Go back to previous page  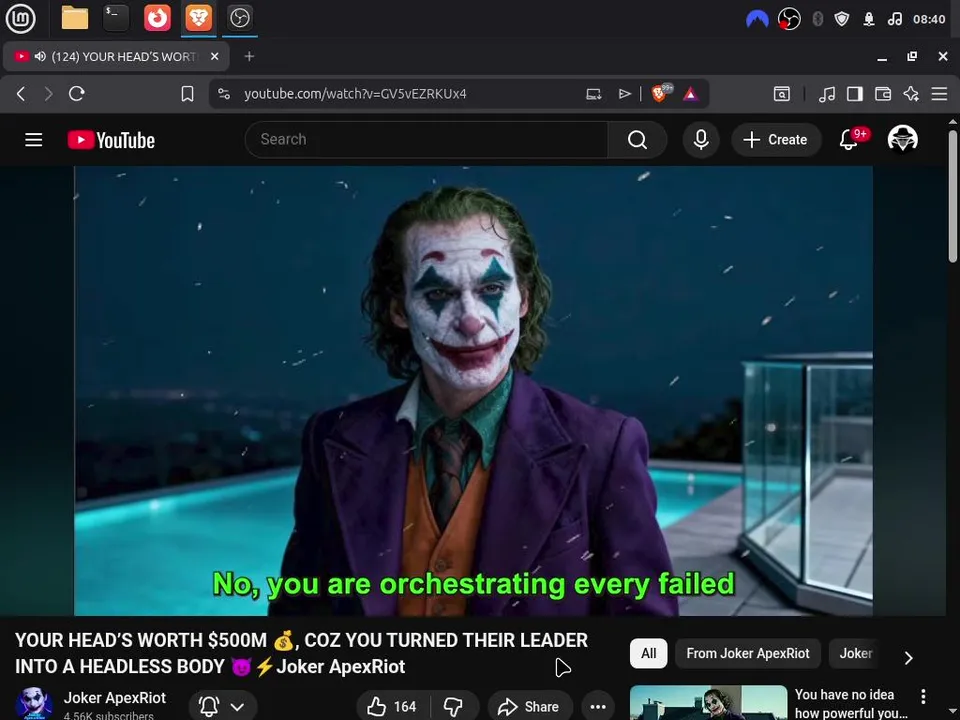[21, 94]
